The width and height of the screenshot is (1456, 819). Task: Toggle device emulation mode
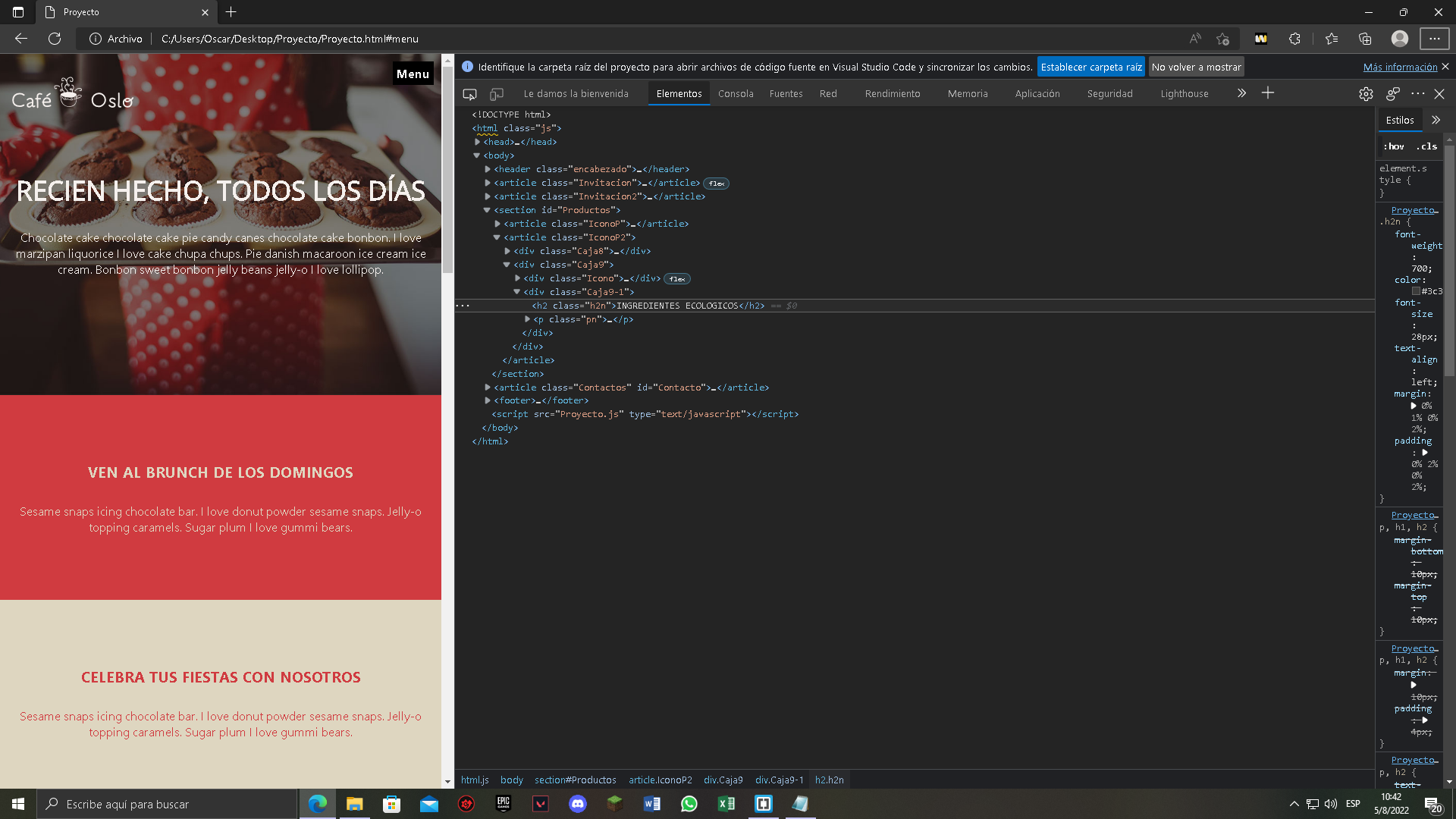[x=497, y=94]
